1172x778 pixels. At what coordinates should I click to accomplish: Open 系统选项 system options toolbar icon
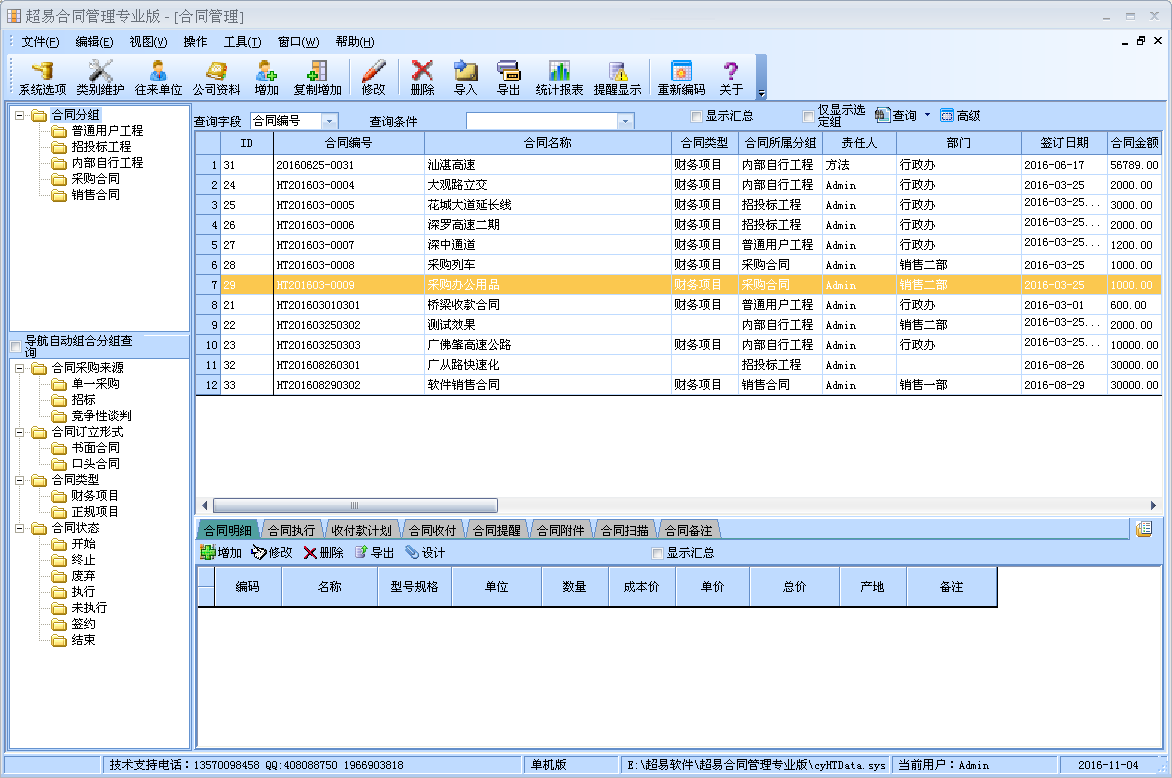(x=42, y=77)
